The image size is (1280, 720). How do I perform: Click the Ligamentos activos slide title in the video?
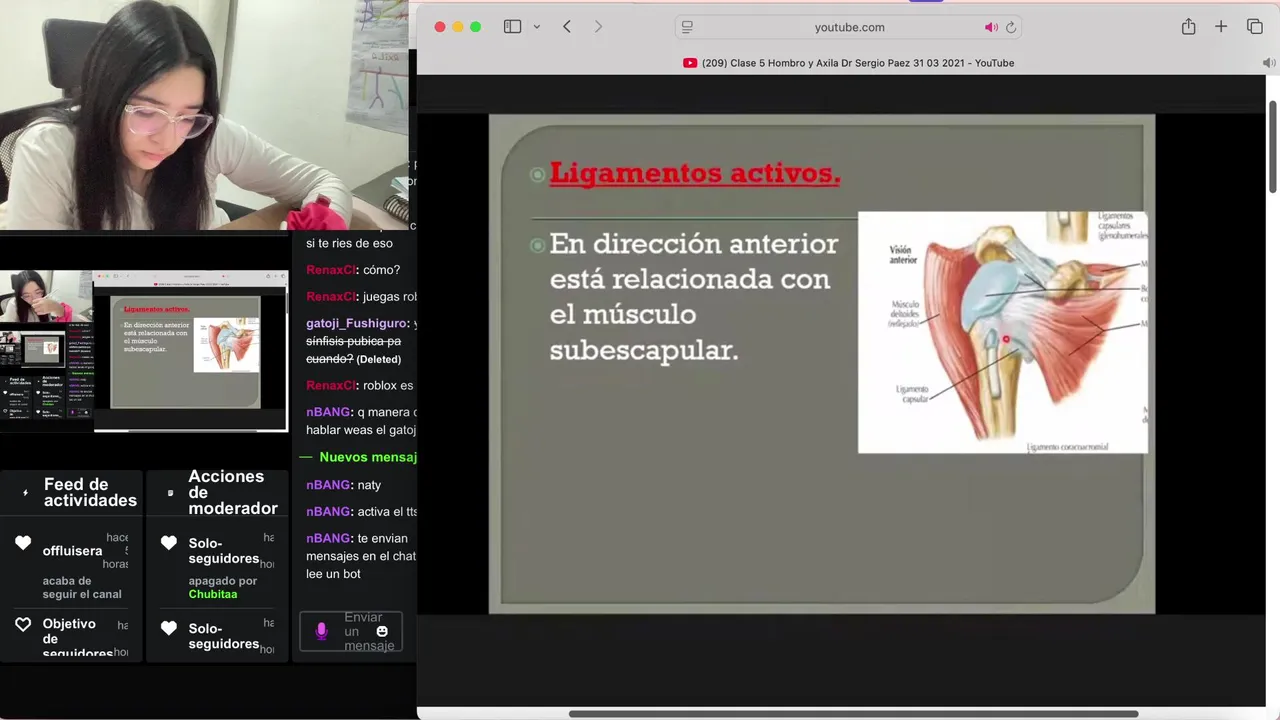[x=695, y=173]
